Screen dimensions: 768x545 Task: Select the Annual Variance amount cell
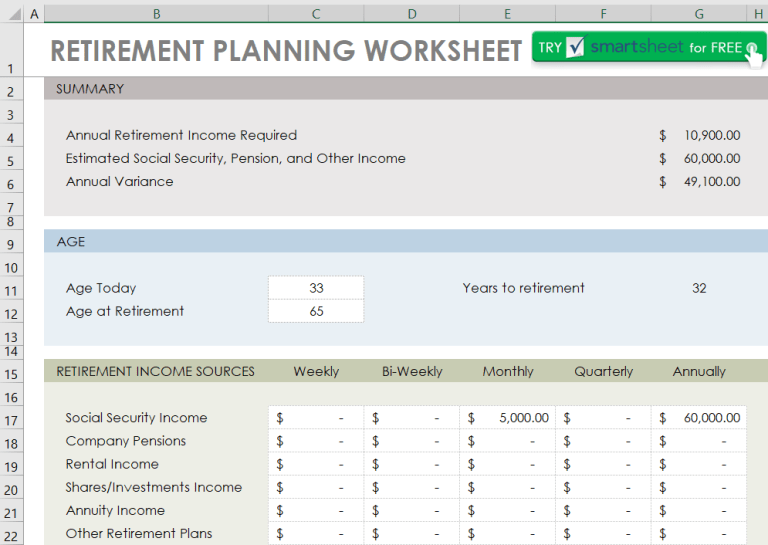point(699,182)
